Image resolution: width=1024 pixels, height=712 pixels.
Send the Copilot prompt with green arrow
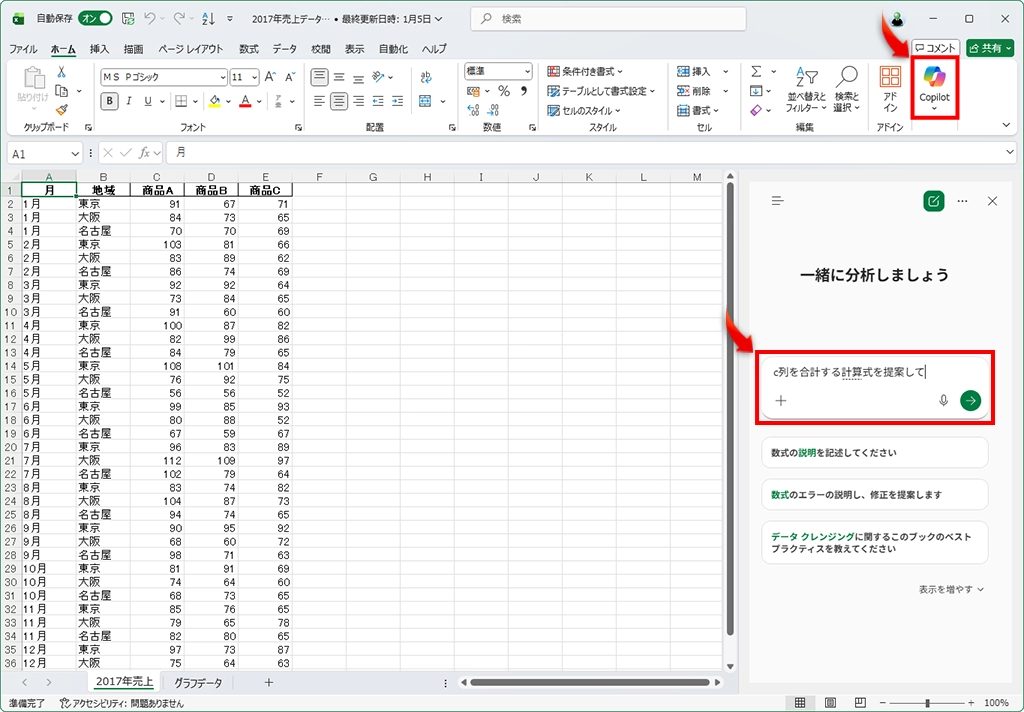pos(970,400)
